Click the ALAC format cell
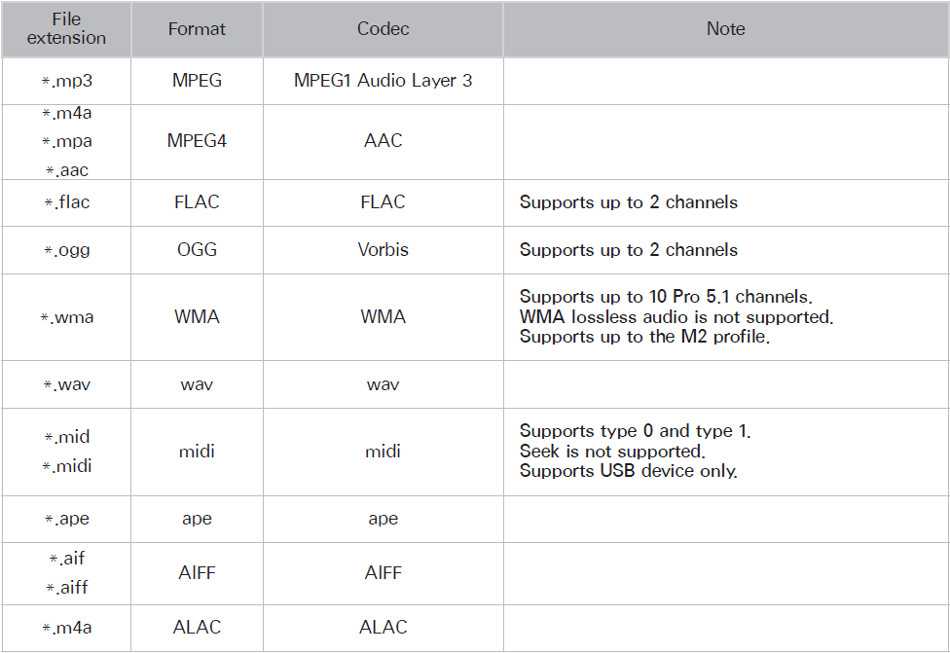950x653 pixels. tap(197, 627)
